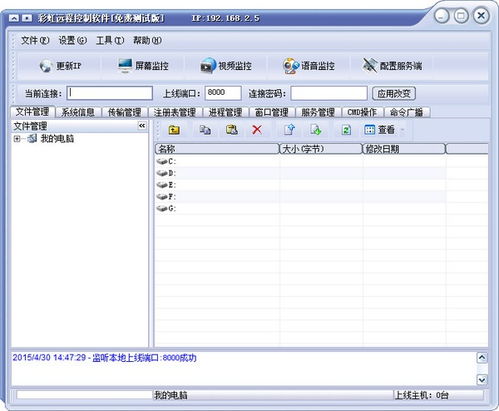Image resolution: width=499 pixels, height=411 pixels.
Task: Click the 上线端口 port input field
Action: [x=223, y=93]
